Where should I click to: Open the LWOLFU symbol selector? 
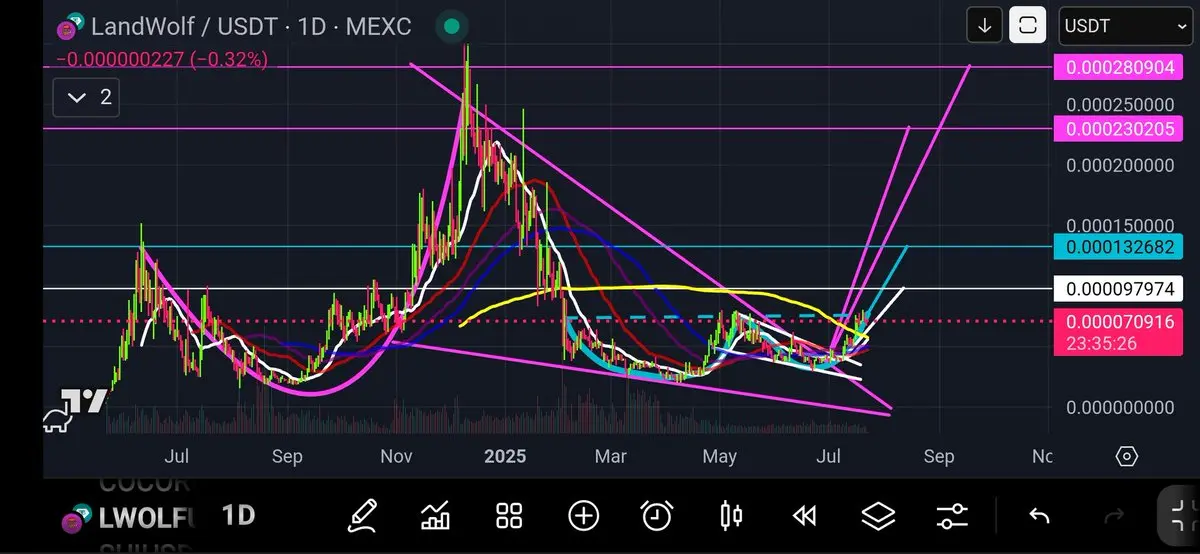(130, 517)
